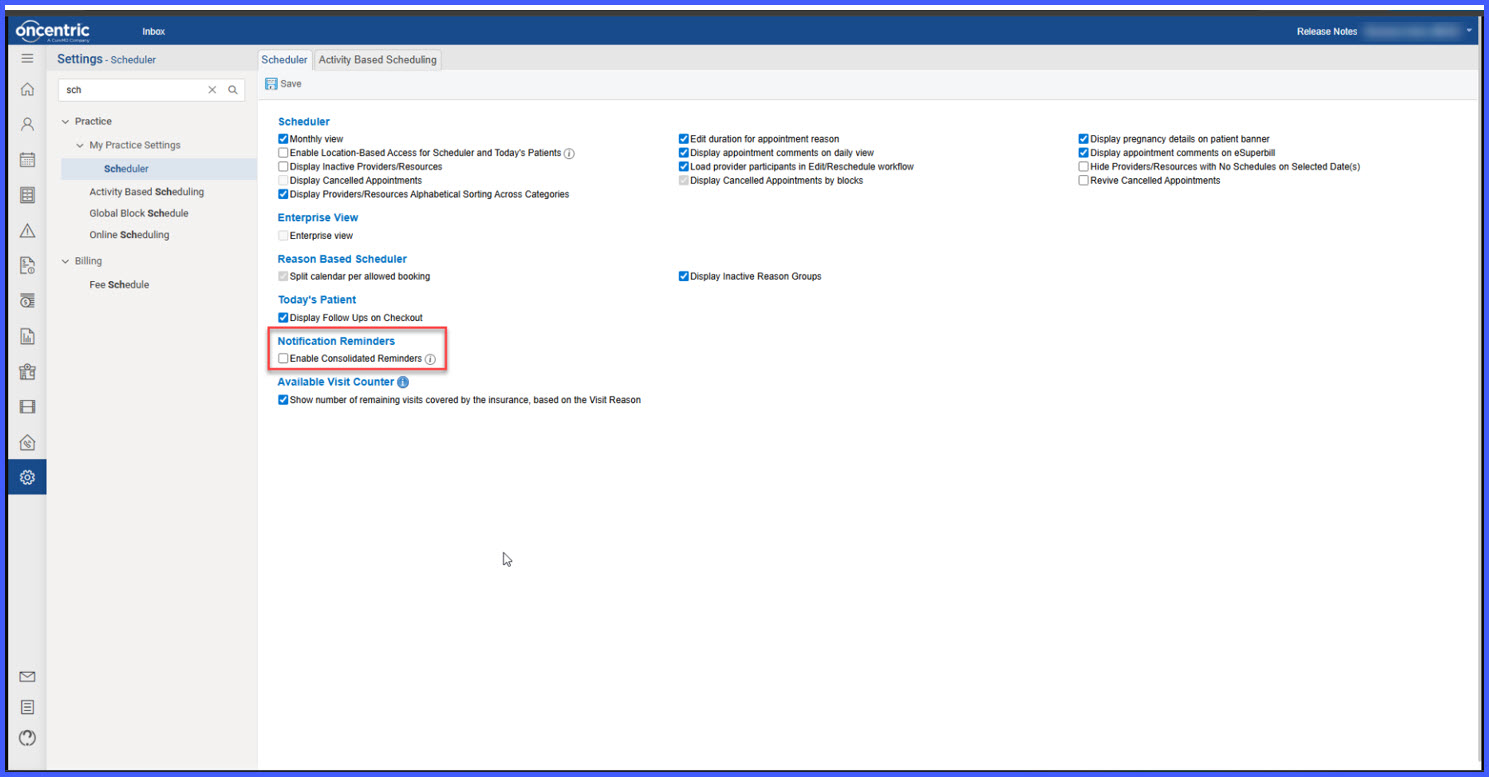Toggle Edit duration for appointment reason

(684, 139)
